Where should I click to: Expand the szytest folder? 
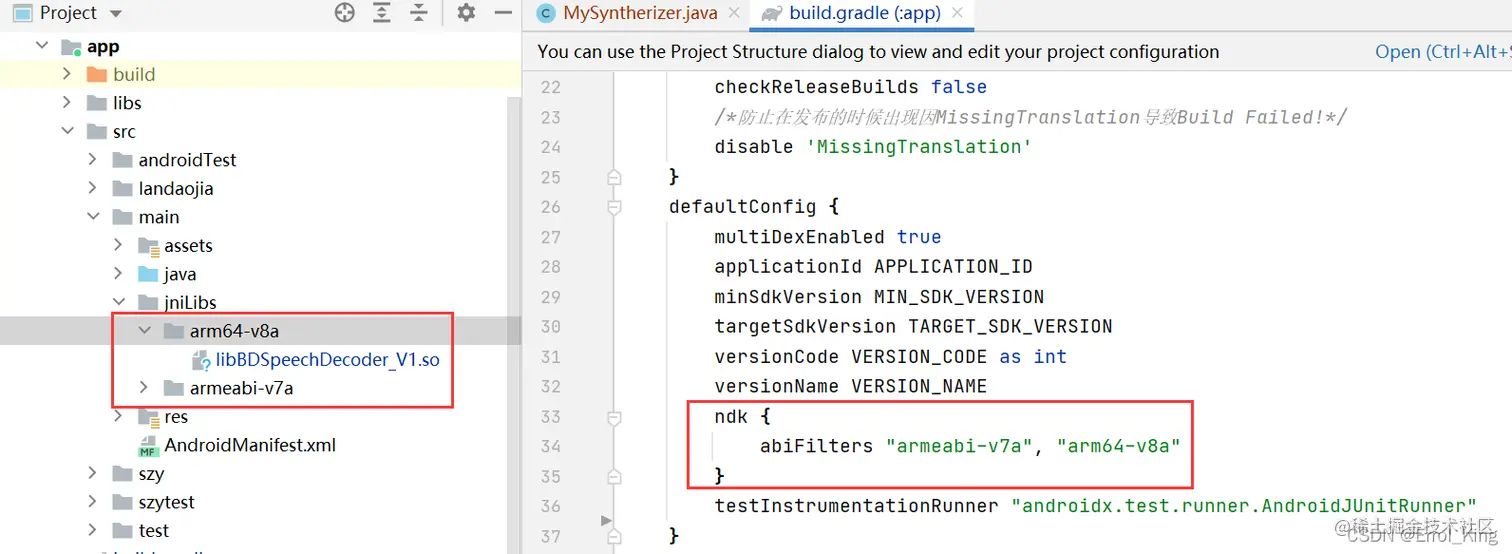(92, 502)
